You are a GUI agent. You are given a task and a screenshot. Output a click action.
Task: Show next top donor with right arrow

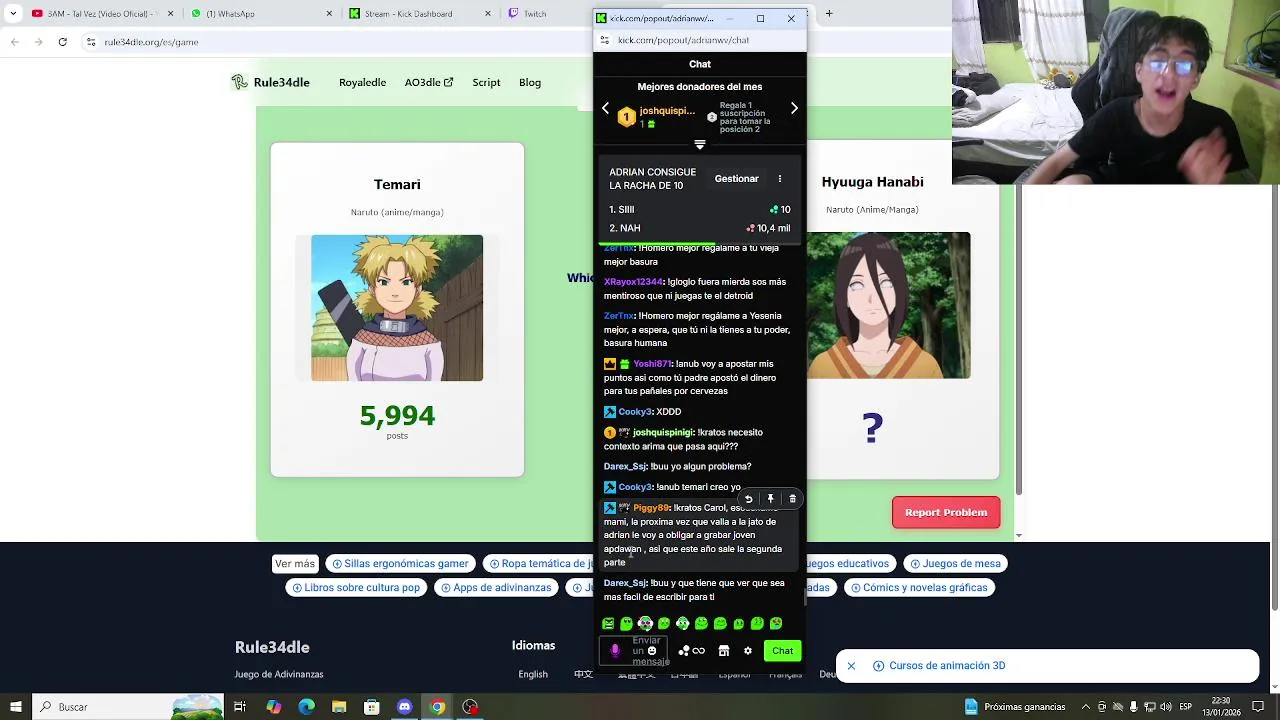click(x=794, y=108)
